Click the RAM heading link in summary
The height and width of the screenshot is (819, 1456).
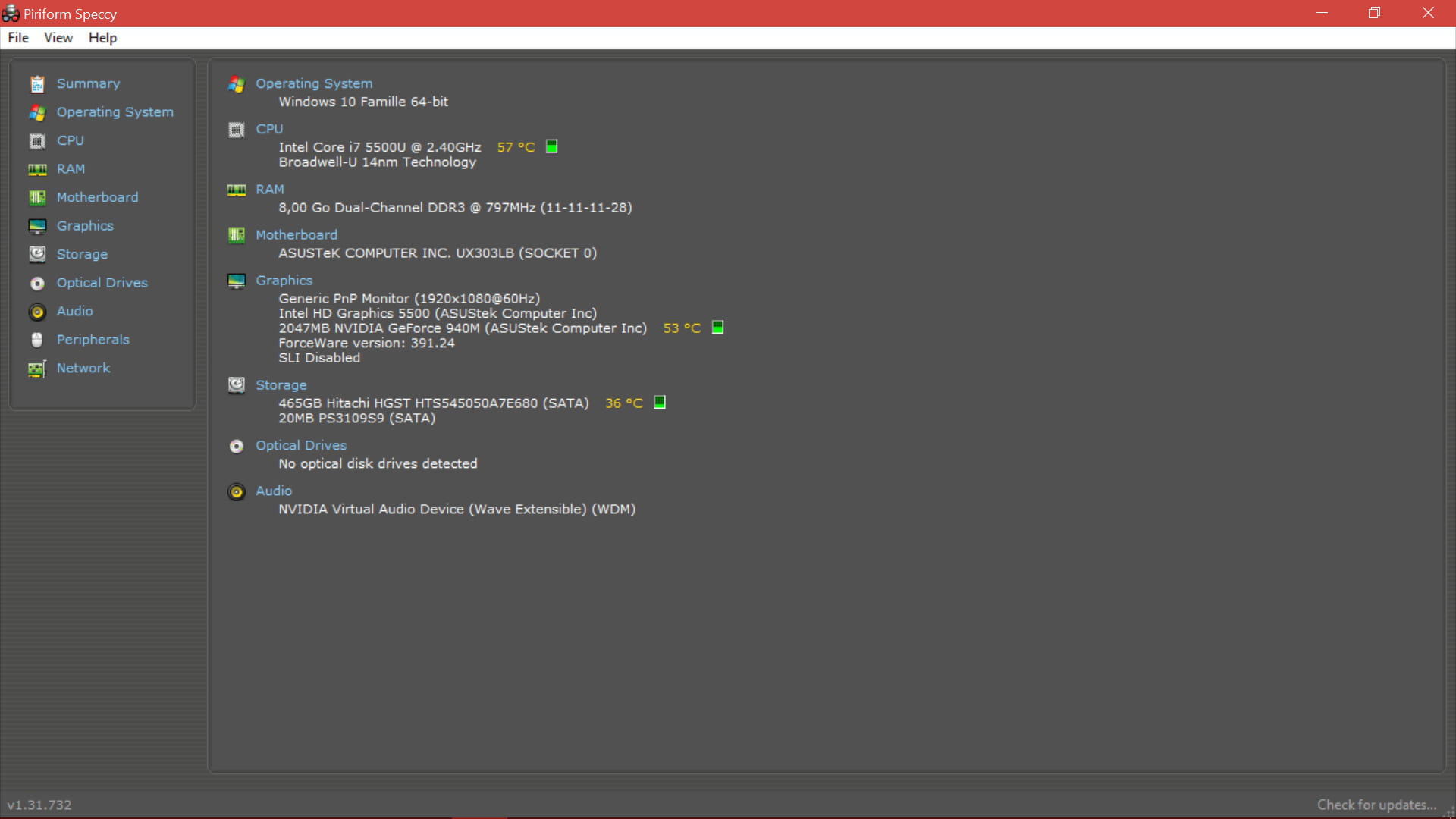pos(270,190)
